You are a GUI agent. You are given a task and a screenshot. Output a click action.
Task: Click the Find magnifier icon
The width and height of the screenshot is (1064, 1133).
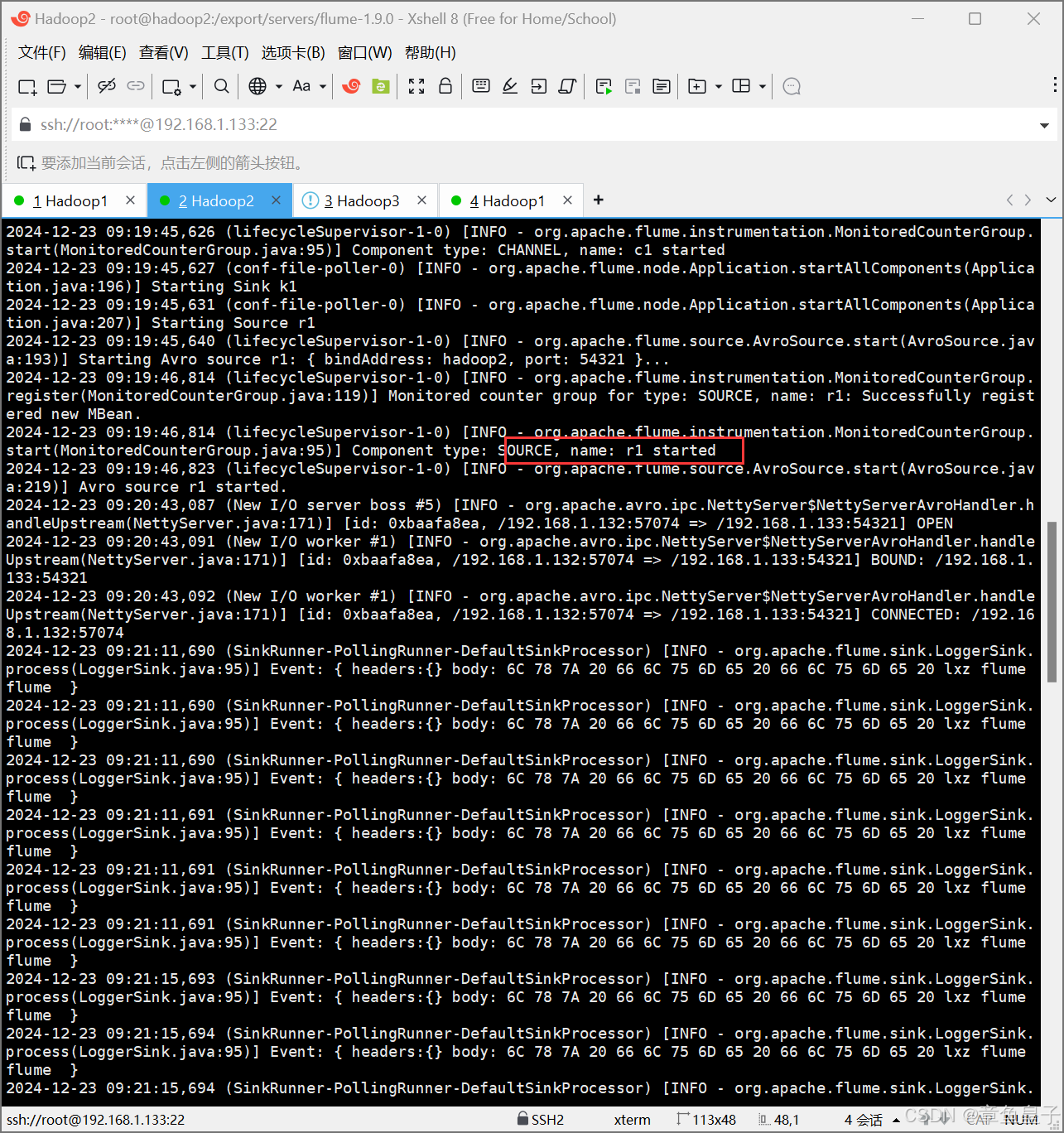pos(221,86)
